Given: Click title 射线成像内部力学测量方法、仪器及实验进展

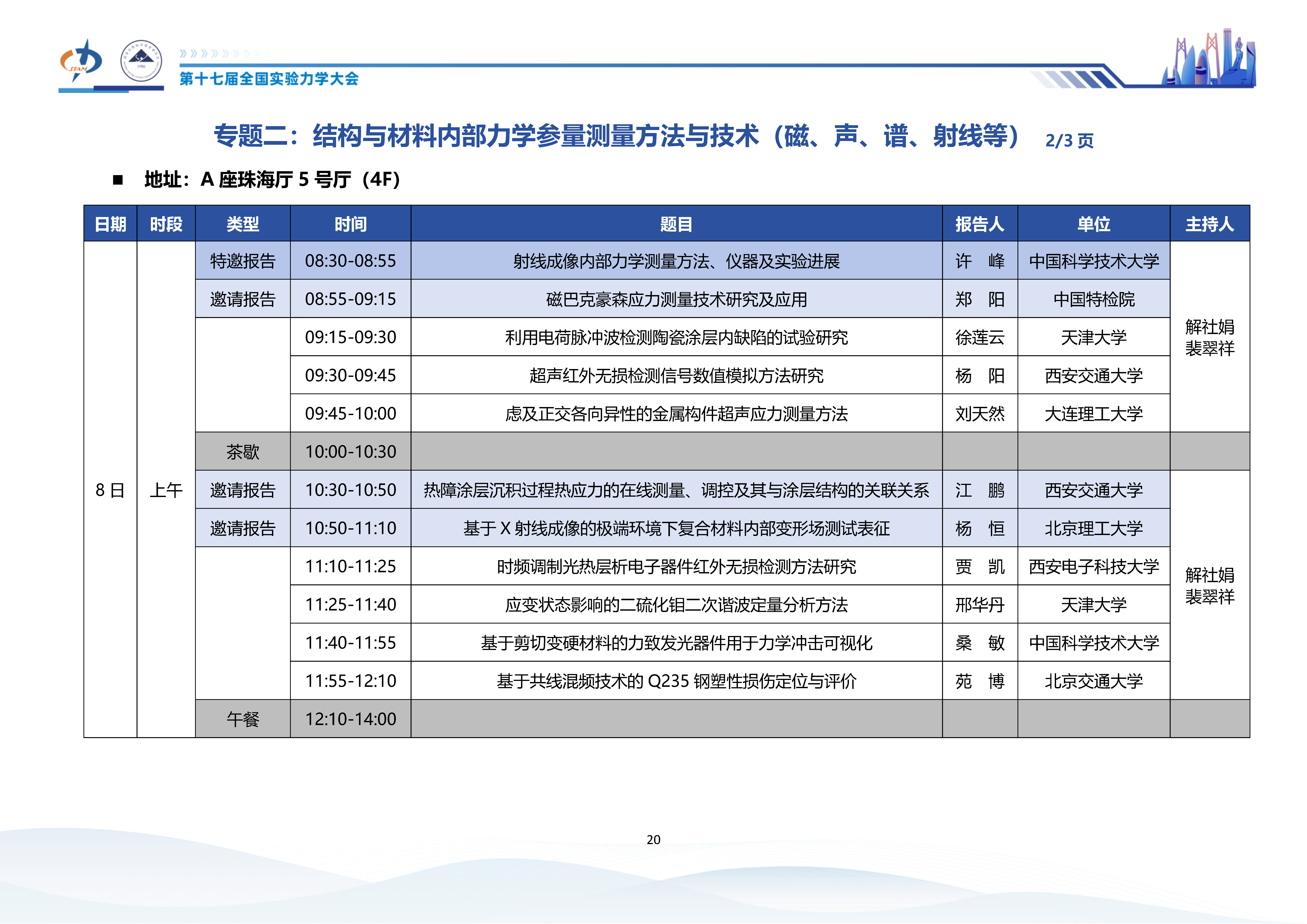Looking at the screenshot, I should coord(676,261).
